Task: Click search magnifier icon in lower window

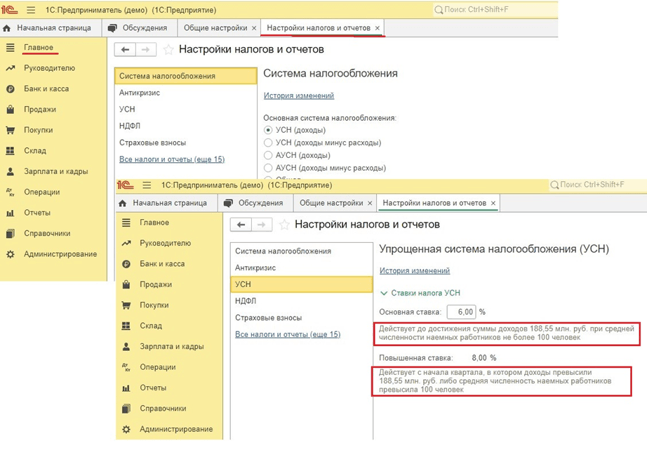Action: [x=554, y=185]
